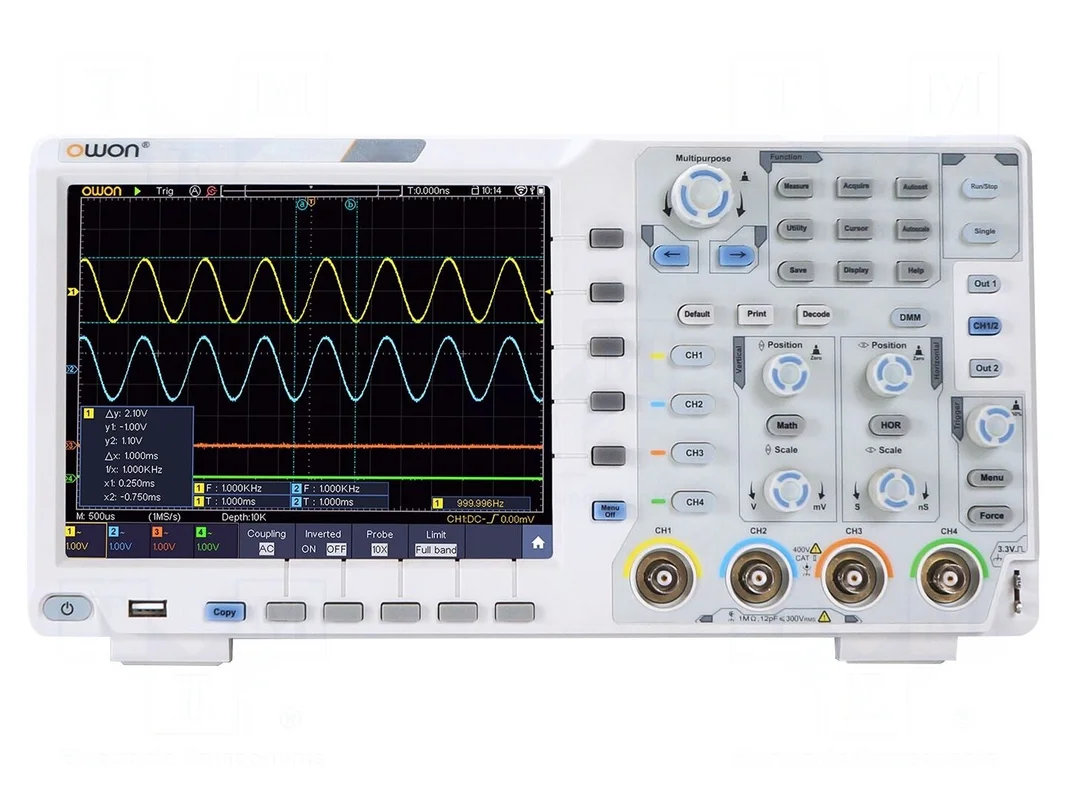
Task: Open the Help button
Action: (x=915, y=271)
